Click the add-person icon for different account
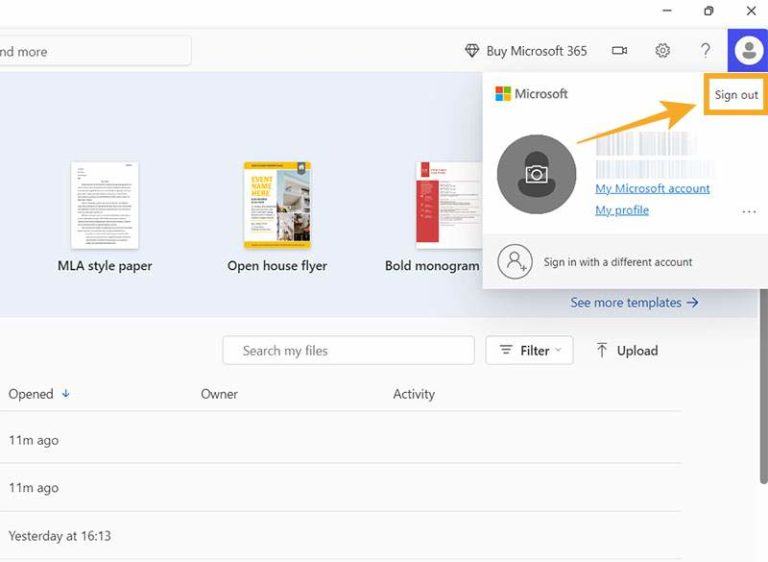 [x=515, y=262]
